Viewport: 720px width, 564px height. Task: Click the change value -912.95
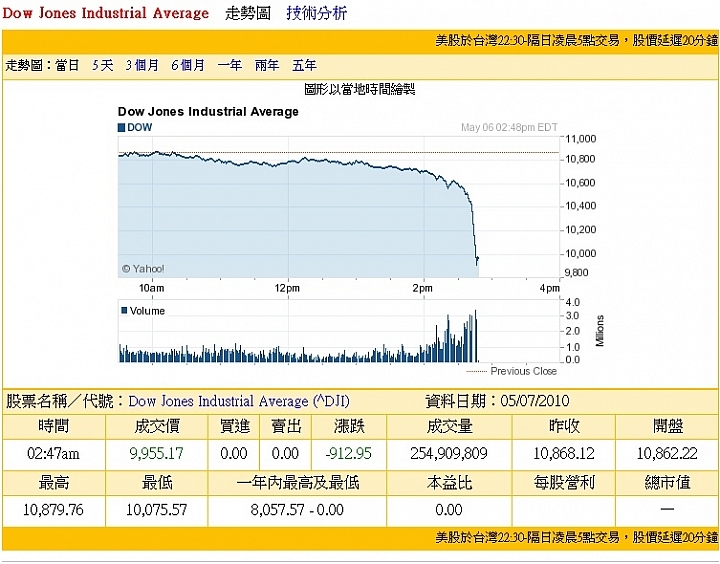349,454
